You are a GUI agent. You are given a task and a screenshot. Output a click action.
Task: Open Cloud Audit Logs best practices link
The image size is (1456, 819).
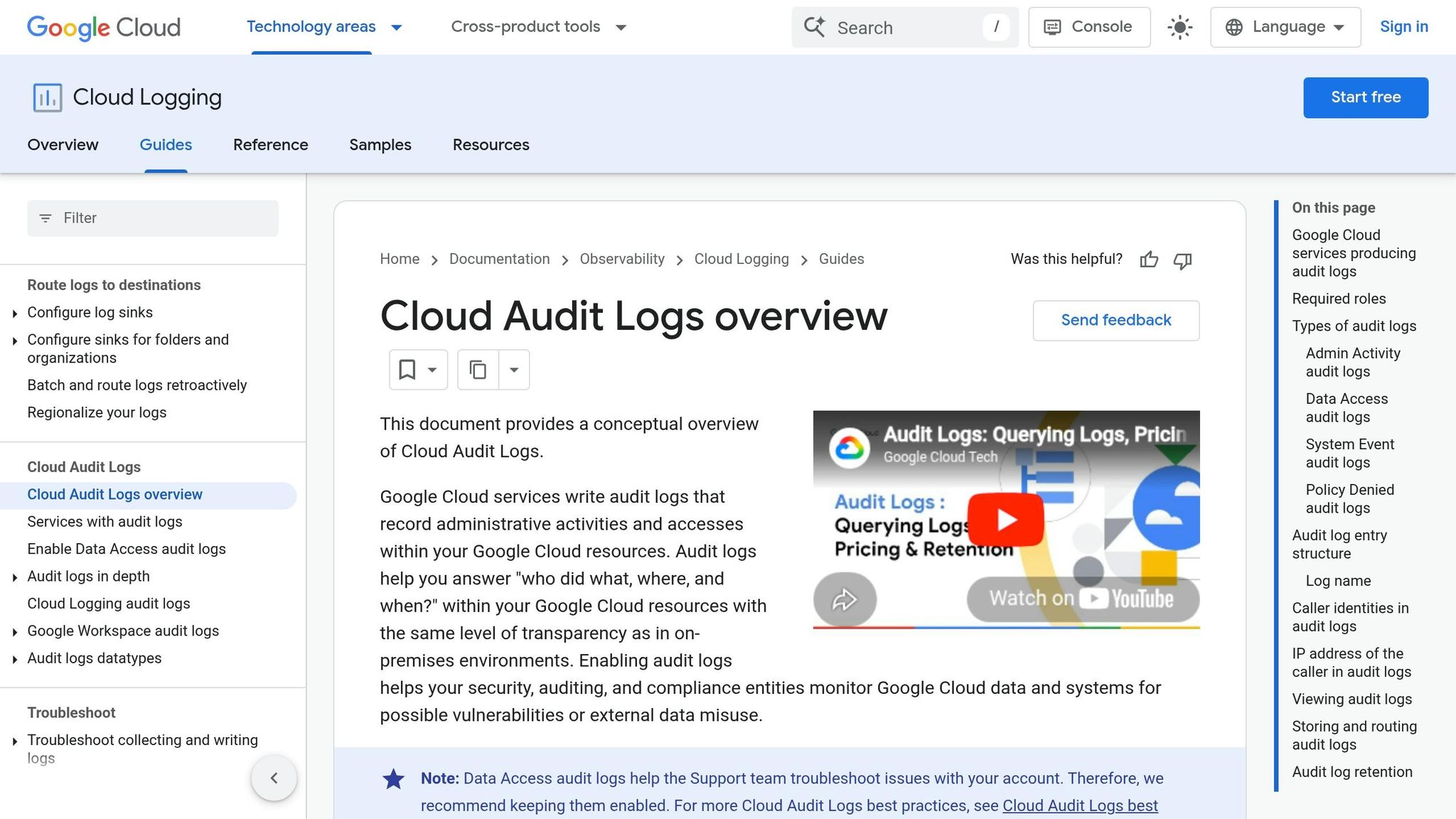click(x=1080, y=806)
